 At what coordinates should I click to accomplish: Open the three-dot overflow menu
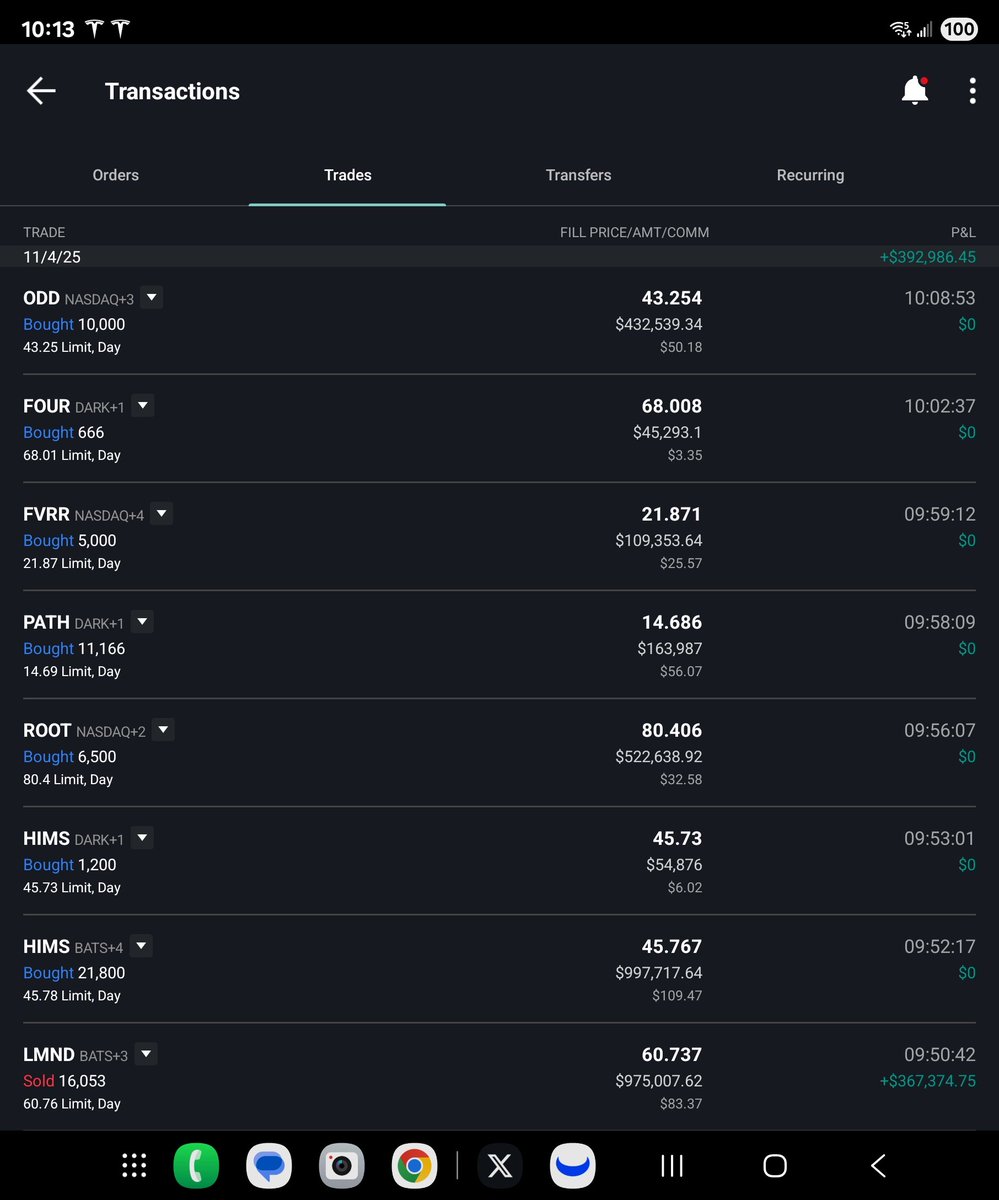click(972, 91)
